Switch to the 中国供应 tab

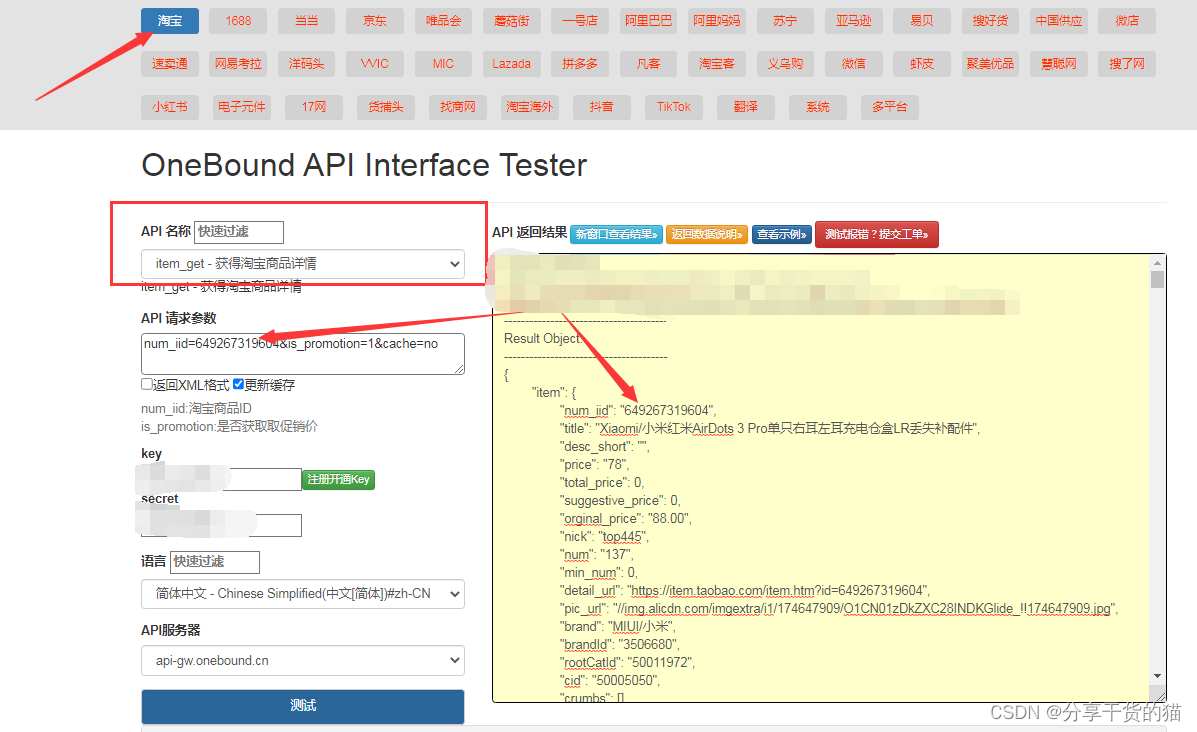1059,21
